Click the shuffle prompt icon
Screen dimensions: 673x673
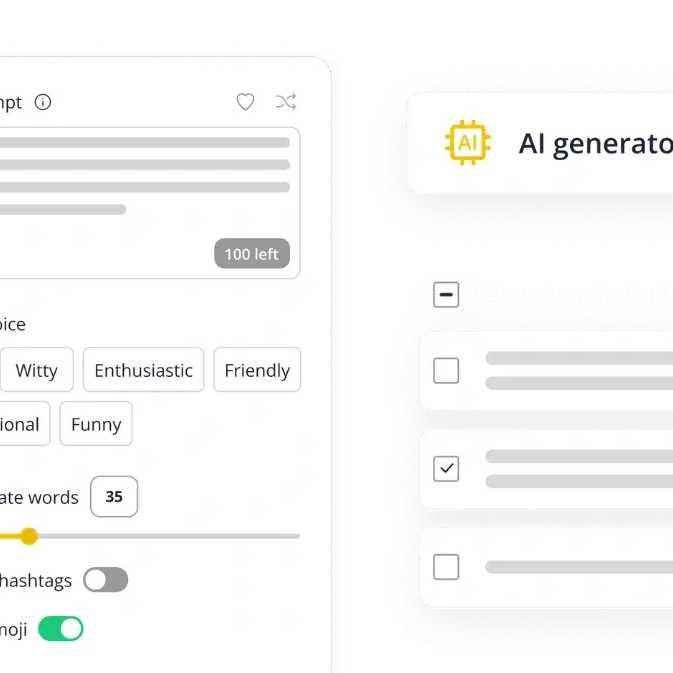pyautogui.click(x=286, y=102)
